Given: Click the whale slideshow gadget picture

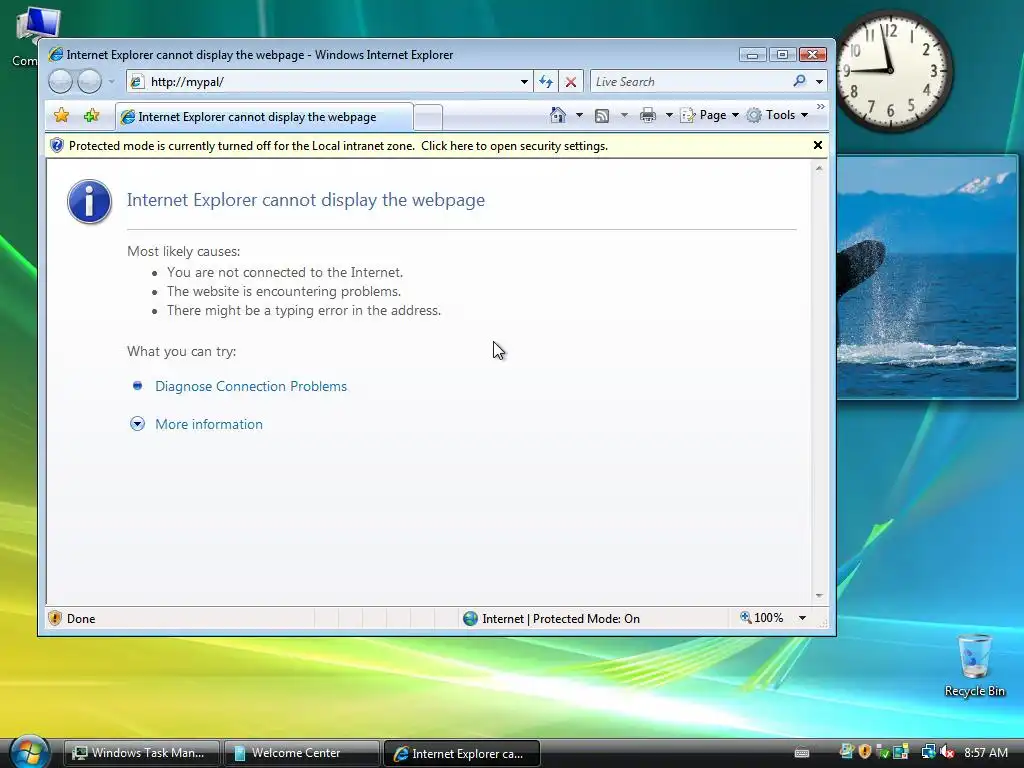Looking at the screenshot, I should coord(927,277).
